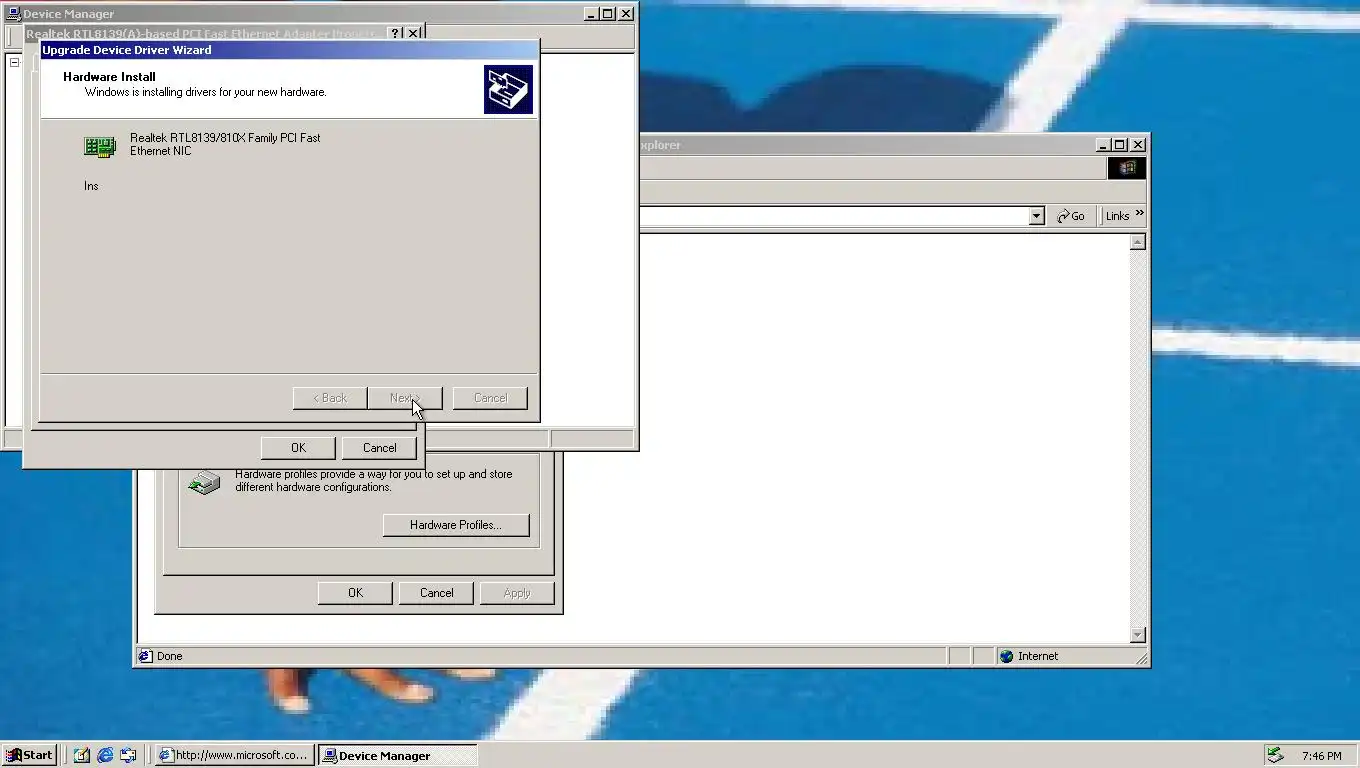1360x768 pixels.
Task: Open the address bar dropdown in Internet Explorer
Action: 1036,216
